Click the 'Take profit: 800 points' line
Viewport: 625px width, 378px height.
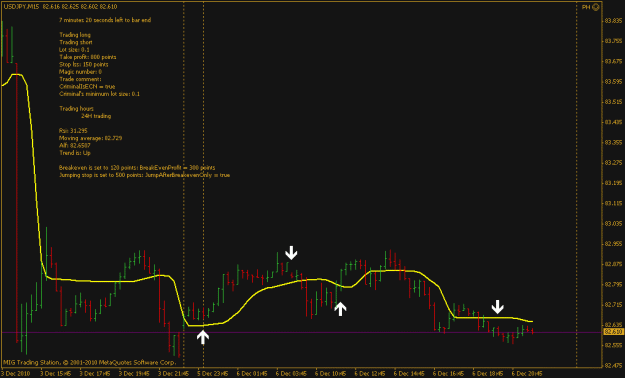(88, 57)
